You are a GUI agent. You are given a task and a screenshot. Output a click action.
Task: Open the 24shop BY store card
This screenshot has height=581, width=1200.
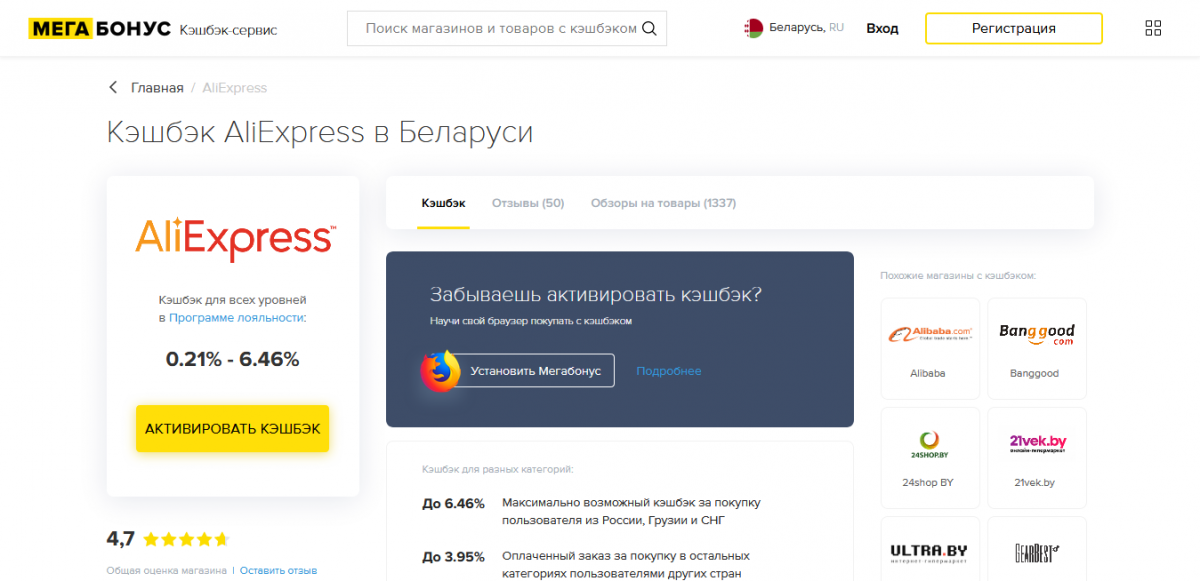[x=930, y=456]
